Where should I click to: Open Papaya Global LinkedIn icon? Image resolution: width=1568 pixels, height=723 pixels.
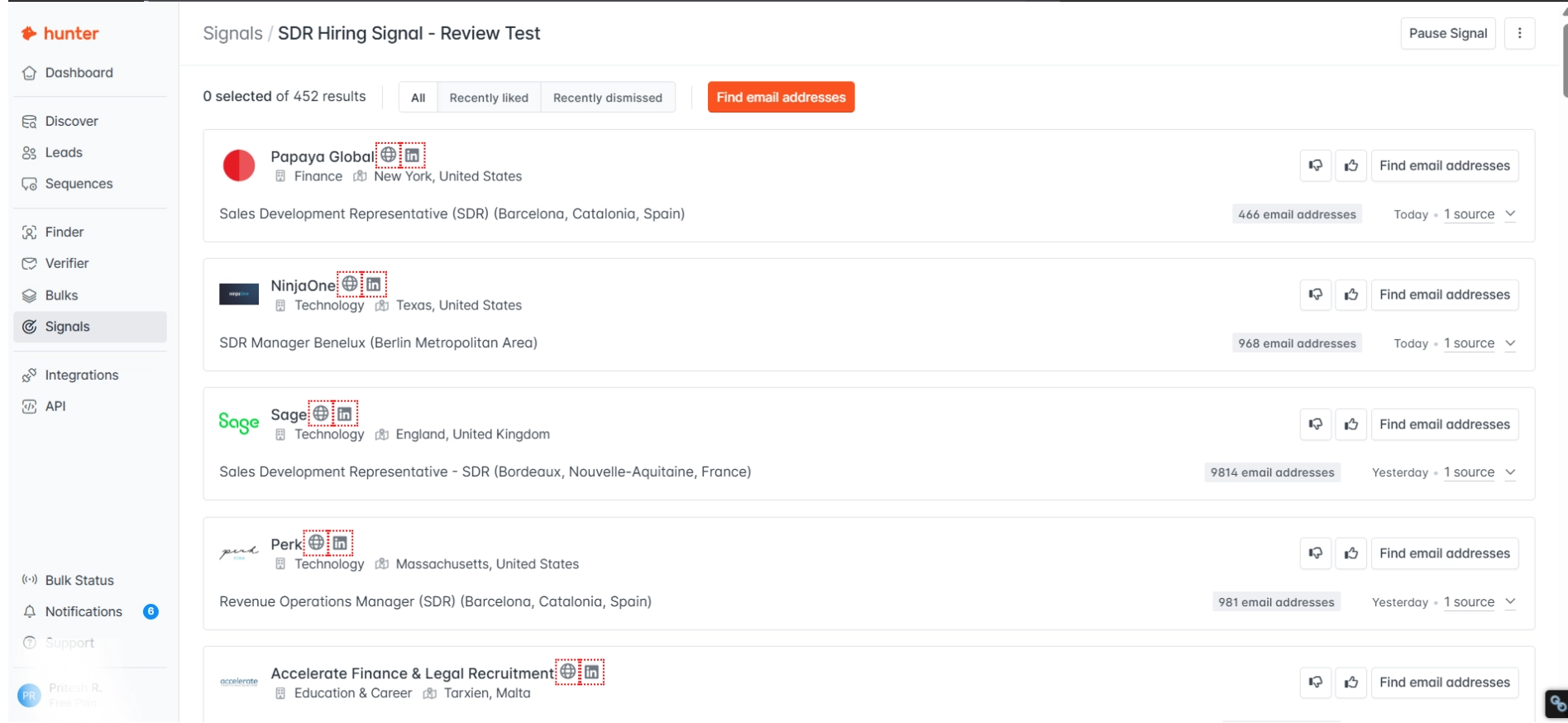coord(412,155)
